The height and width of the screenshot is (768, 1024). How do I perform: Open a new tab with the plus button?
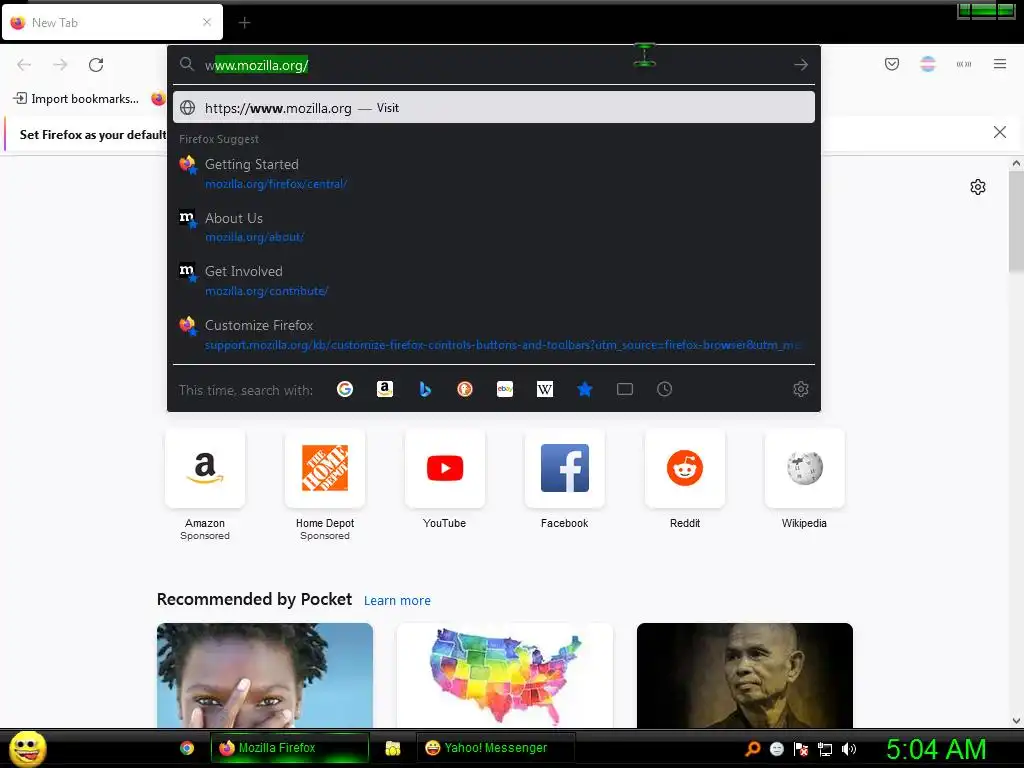[244, 23]
